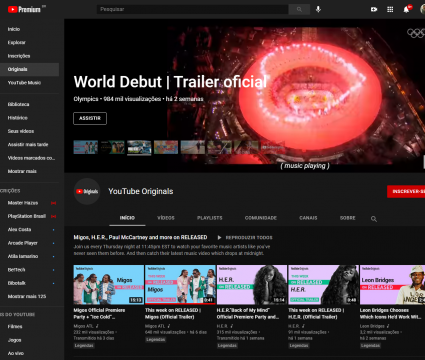Open the notifications bell
This screenshot has width=425, height=360.
pos(407,9)
